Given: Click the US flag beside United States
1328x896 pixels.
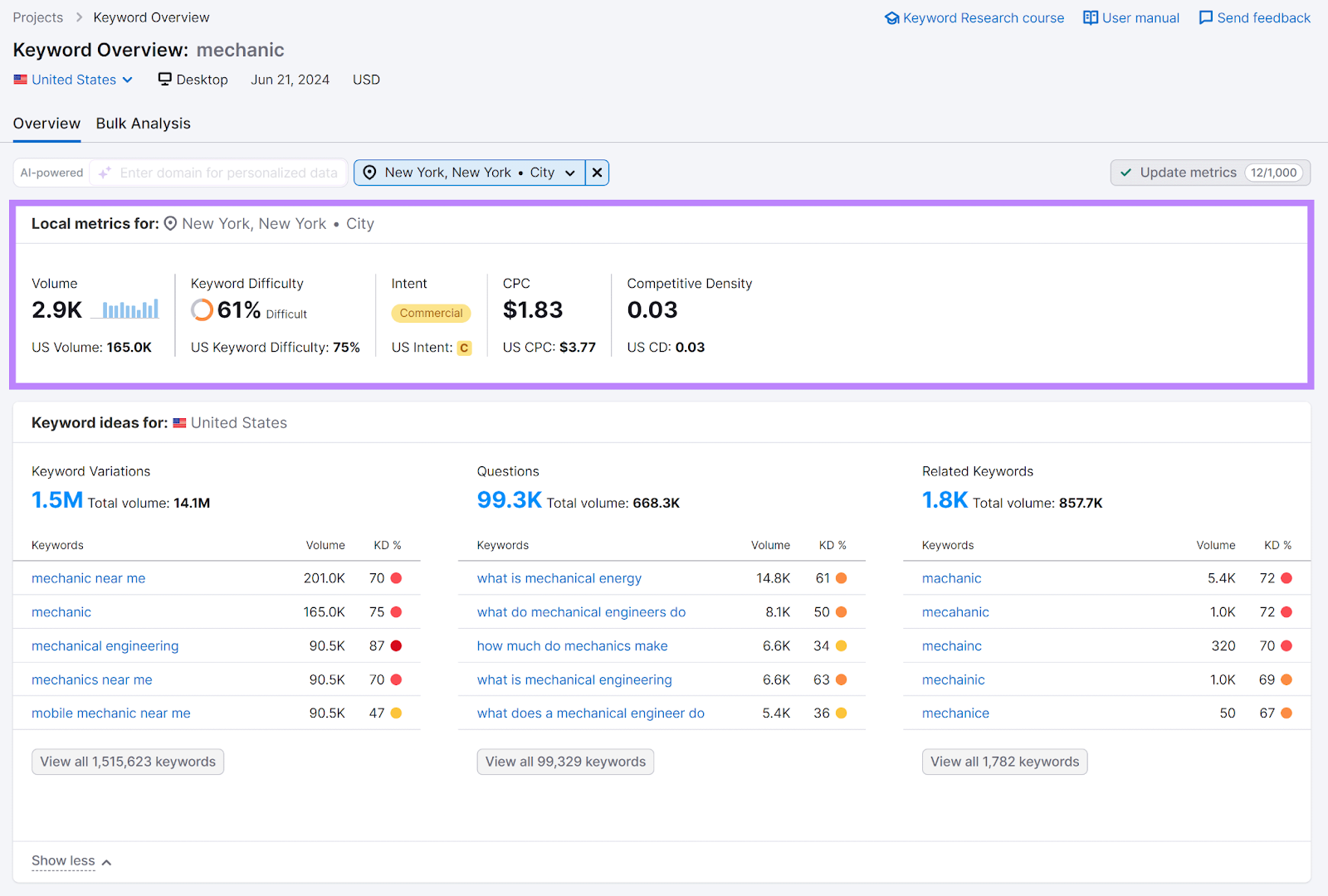Looking at the screenshot, I should click(20, 79).
